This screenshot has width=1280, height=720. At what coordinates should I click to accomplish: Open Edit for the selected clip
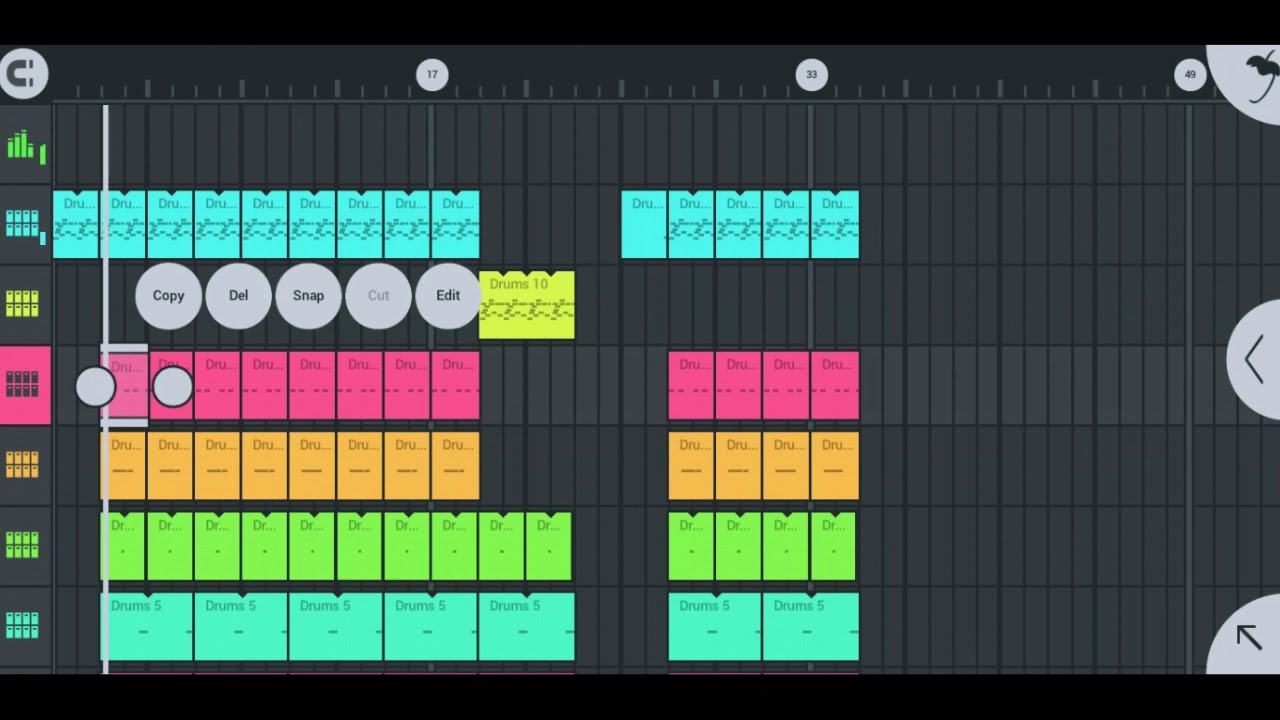click(448, 296)
